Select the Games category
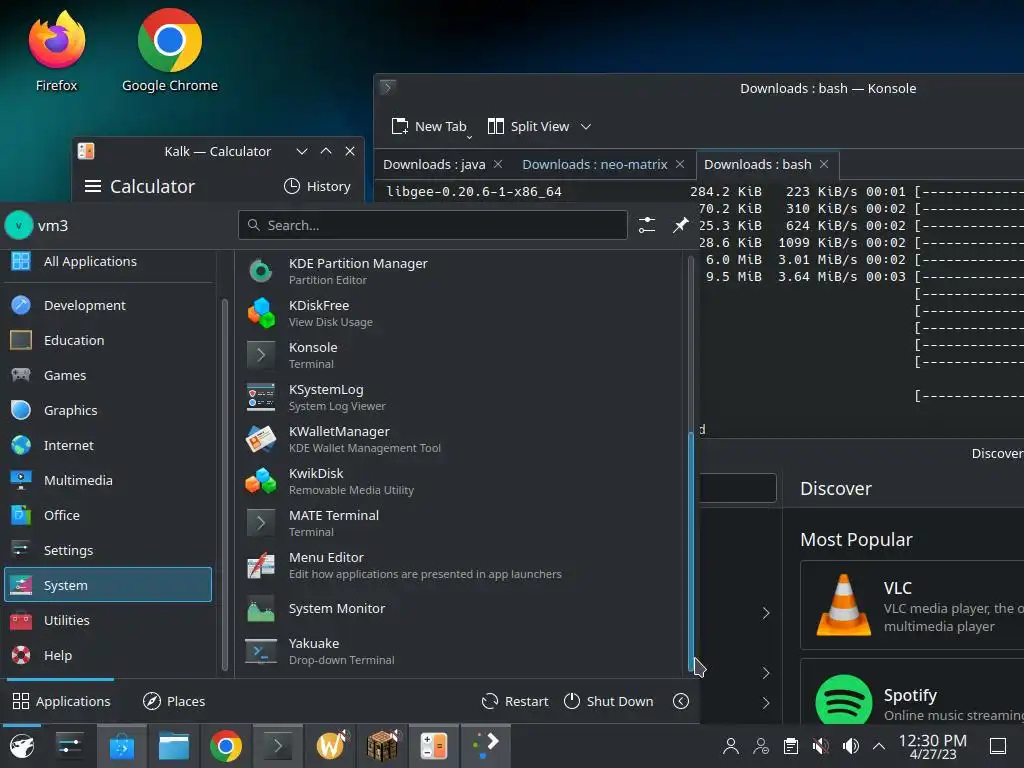Image resolution: width=1024 pixels, height=768 pixels. coord(108,376)
